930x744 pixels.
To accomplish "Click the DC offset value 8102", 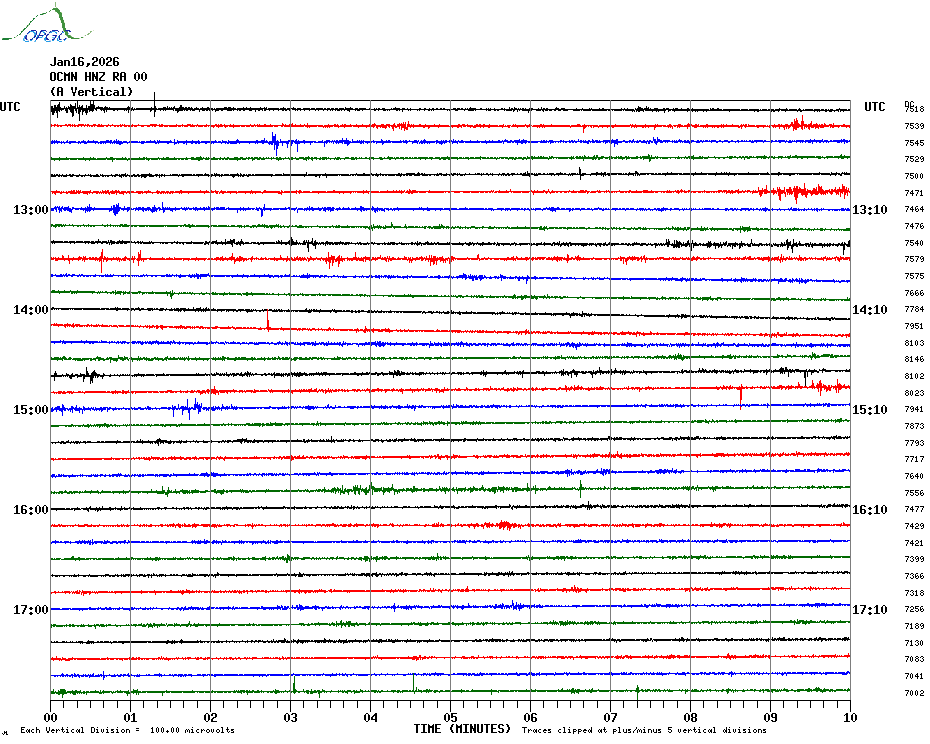I will click(x=914, y=376).
